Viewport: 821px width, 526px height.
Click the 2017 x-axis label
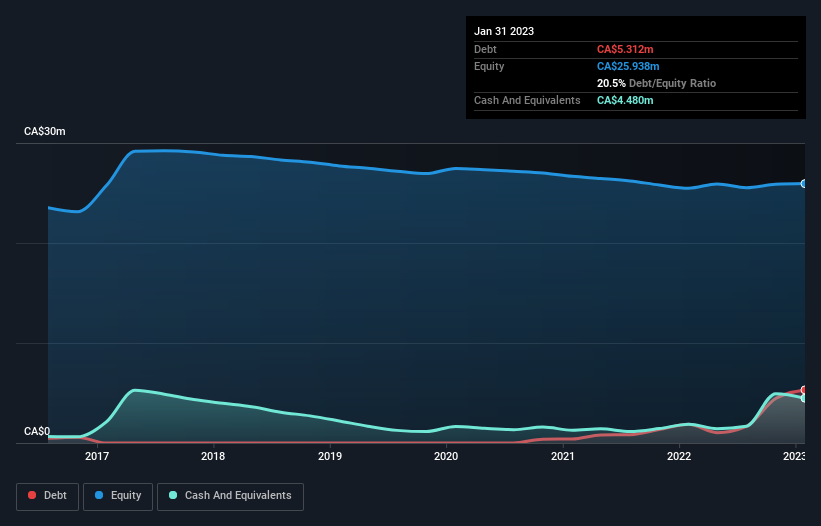tap(97, 456)
